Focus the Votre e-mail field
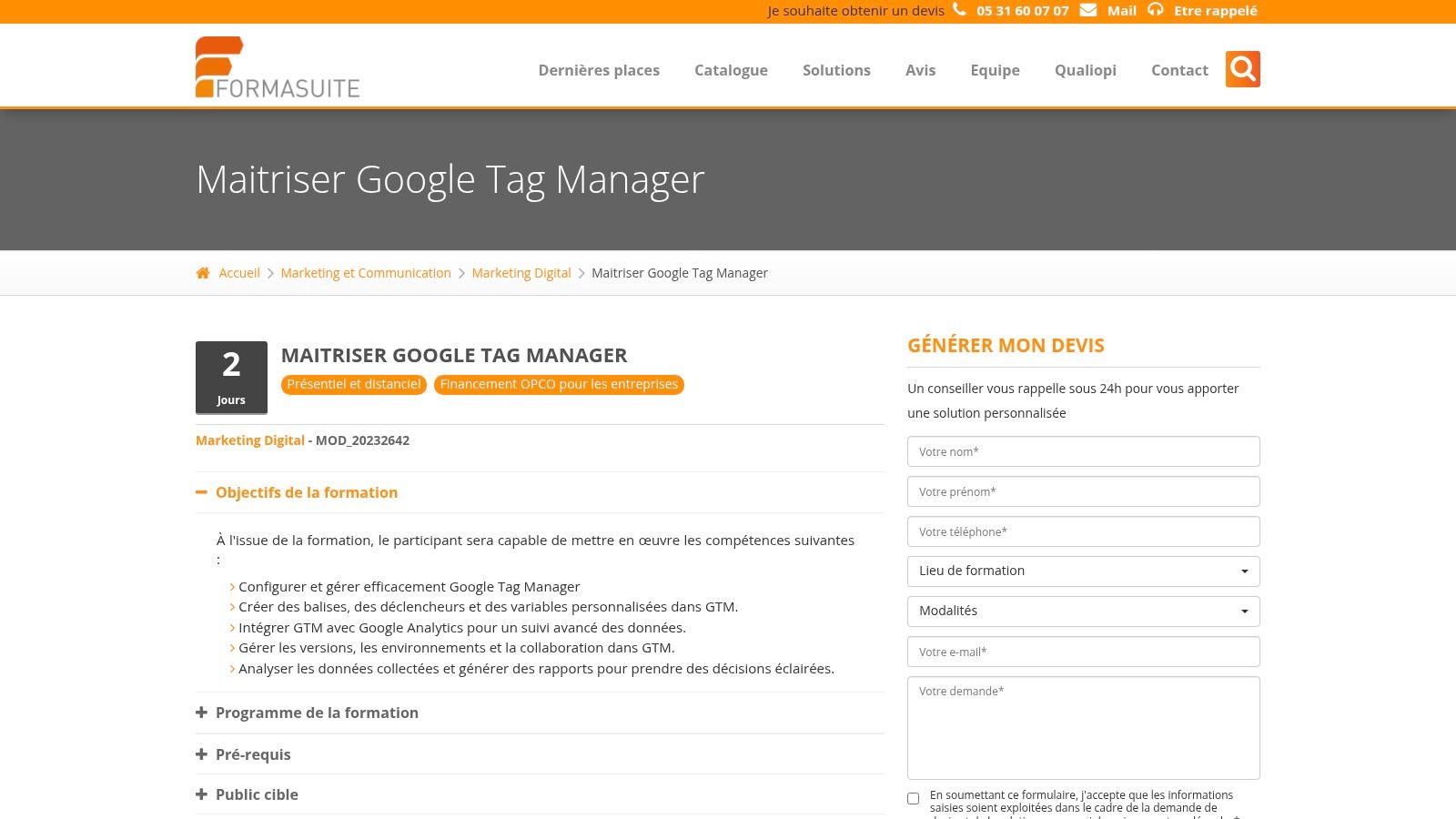 pos(1084,652)
